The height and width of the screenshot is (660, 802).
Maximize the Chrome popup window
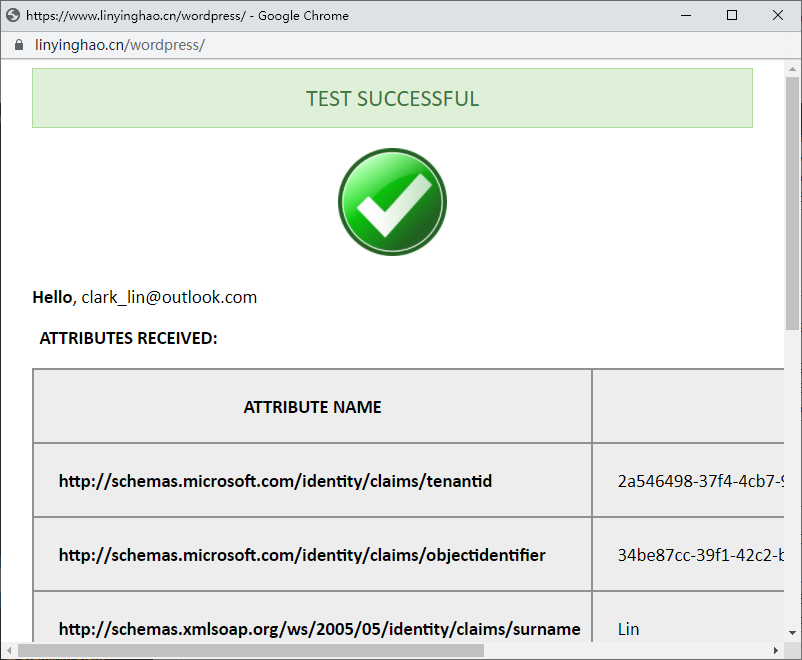click(732, 15)
